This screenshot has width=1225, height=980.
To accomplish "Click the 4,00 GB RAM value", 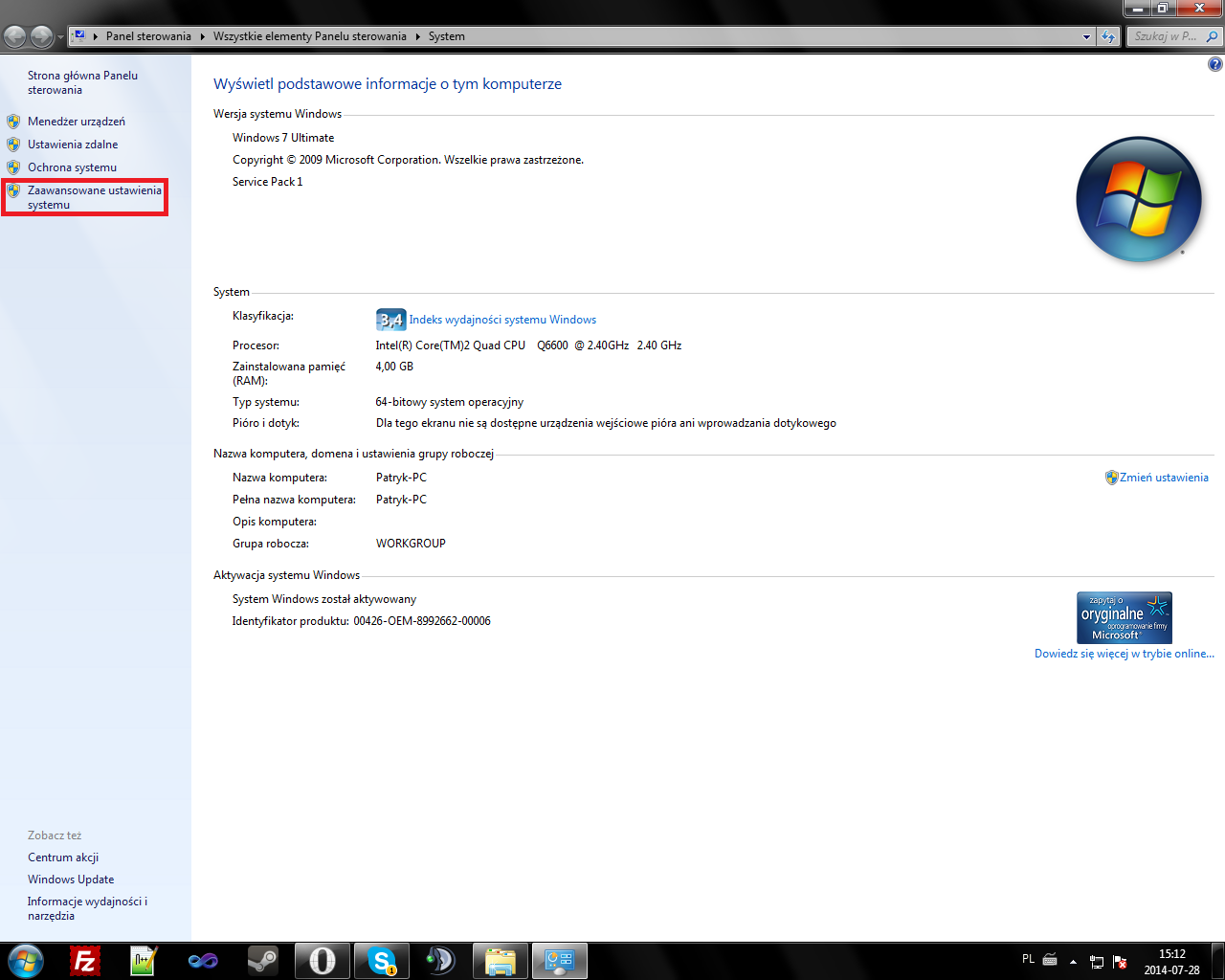I will [x=394, y=367].
